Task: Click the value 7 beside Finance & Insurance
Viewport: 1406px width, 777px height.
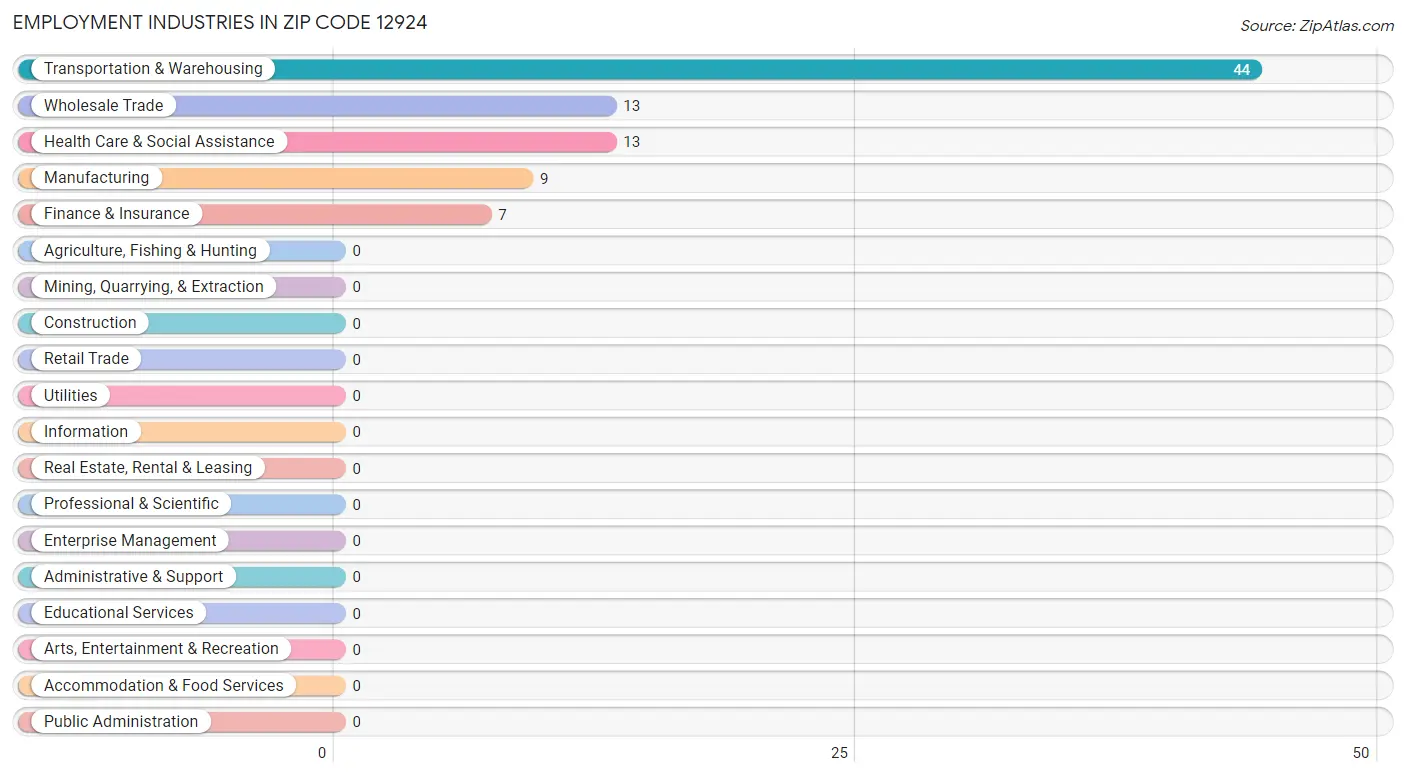Action: point(503,215)
